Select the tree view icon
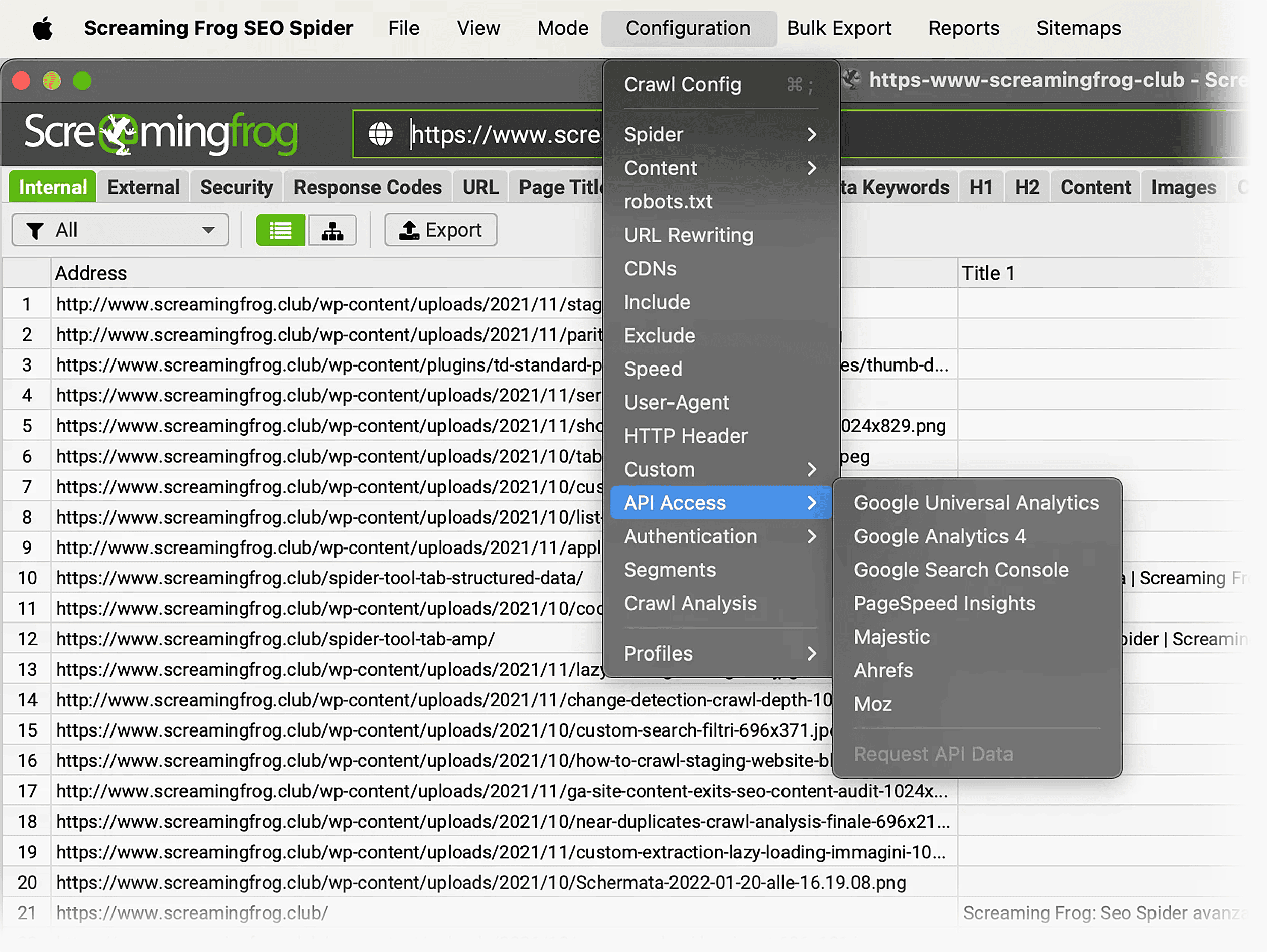 (x=332, y=230)
